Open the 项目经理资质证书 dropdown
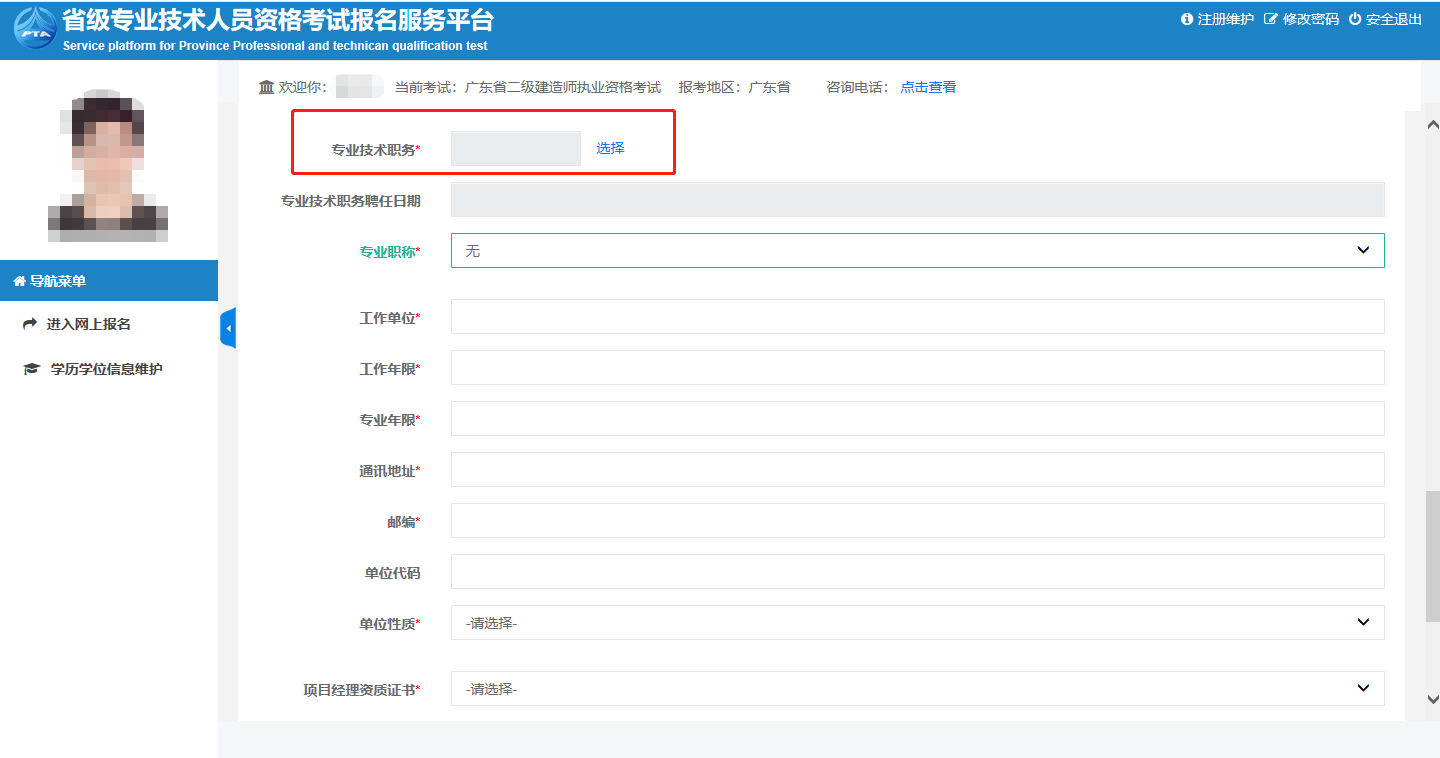Viewport: 1440px width, 758px height. click(x=917, y=688)
